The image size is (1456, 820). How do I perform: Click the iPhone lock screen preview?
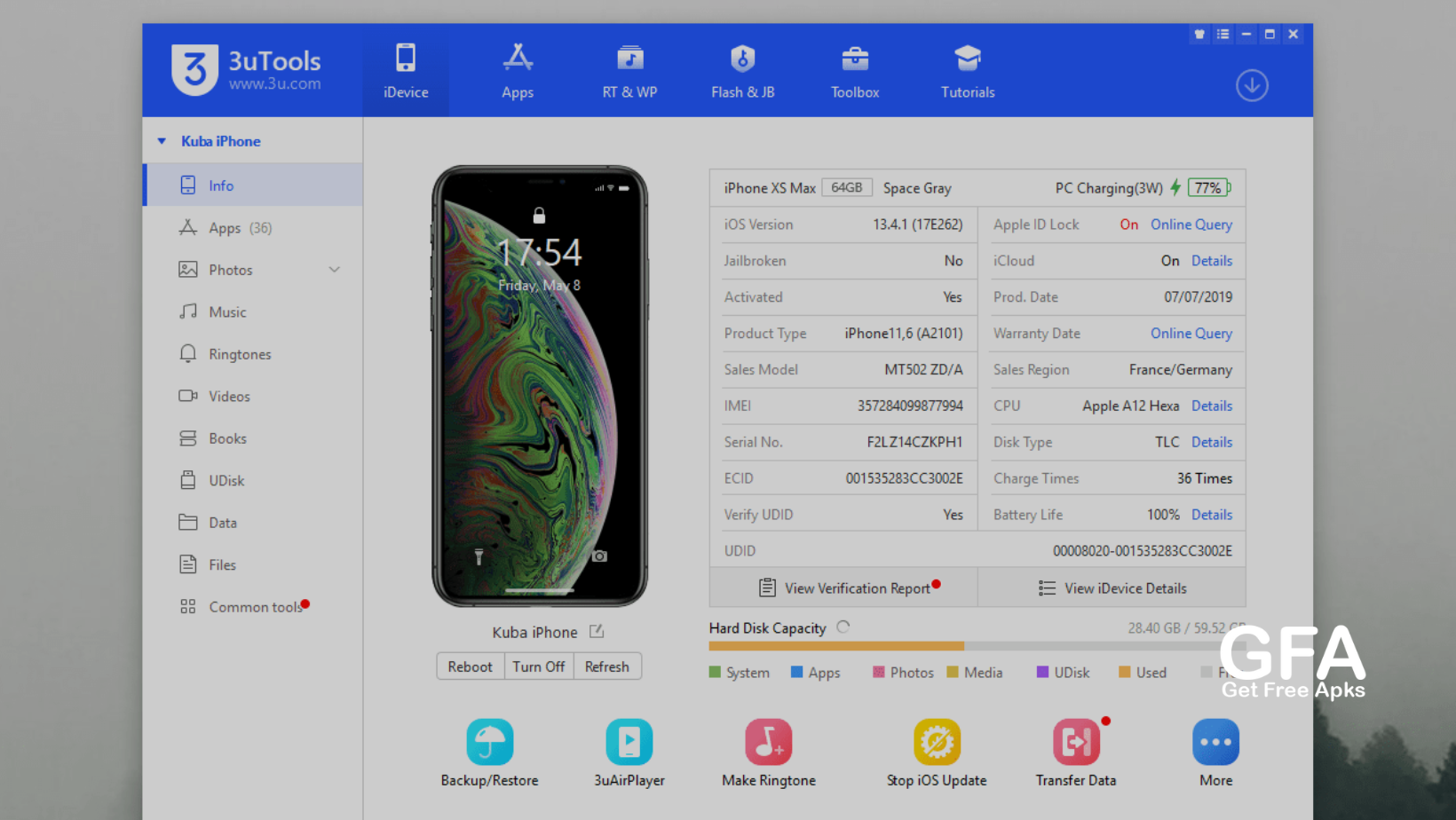[540, 386]
